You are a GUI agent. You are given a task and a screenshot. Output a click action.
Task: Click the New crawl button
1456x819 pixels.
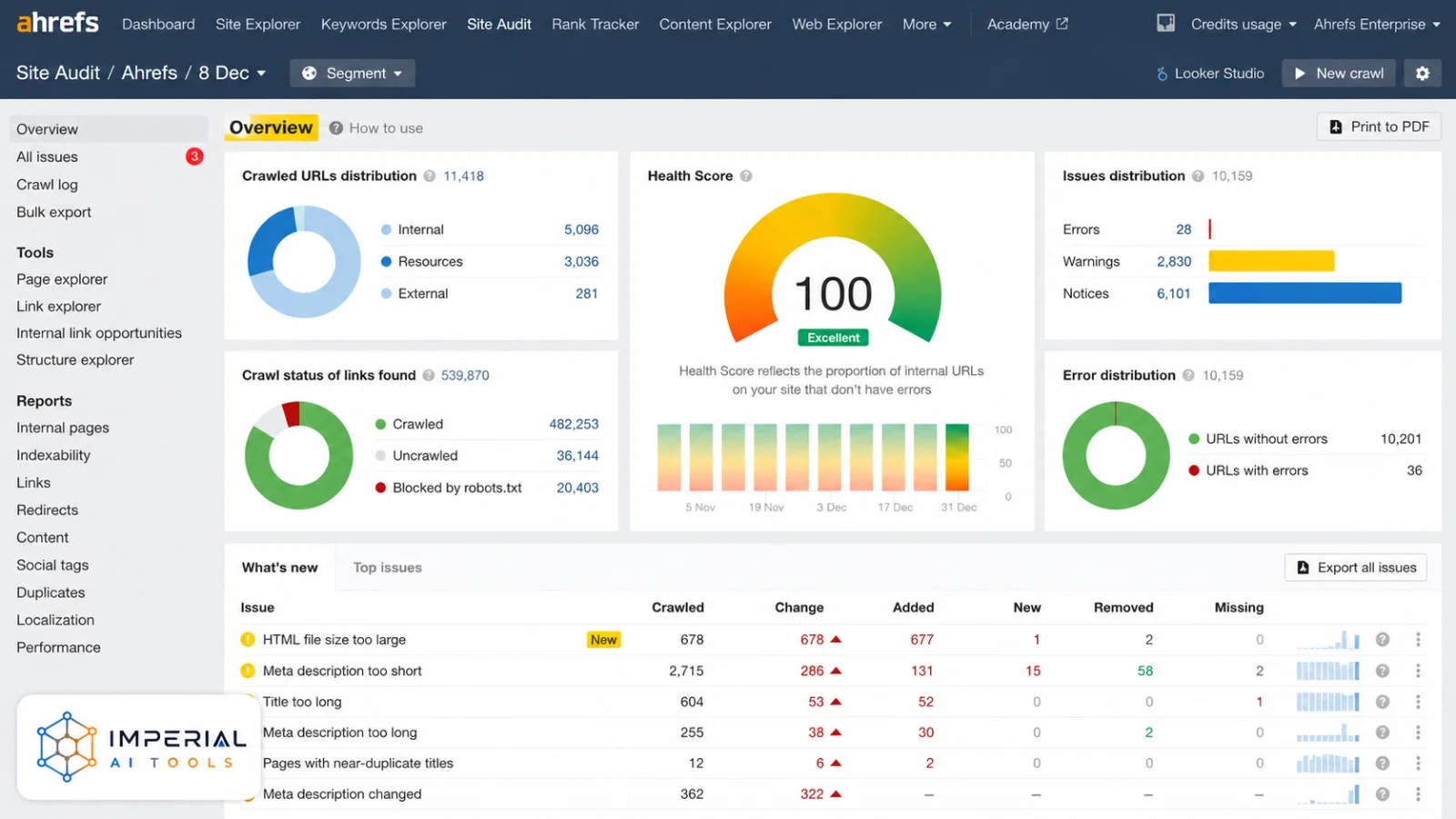1339,73
